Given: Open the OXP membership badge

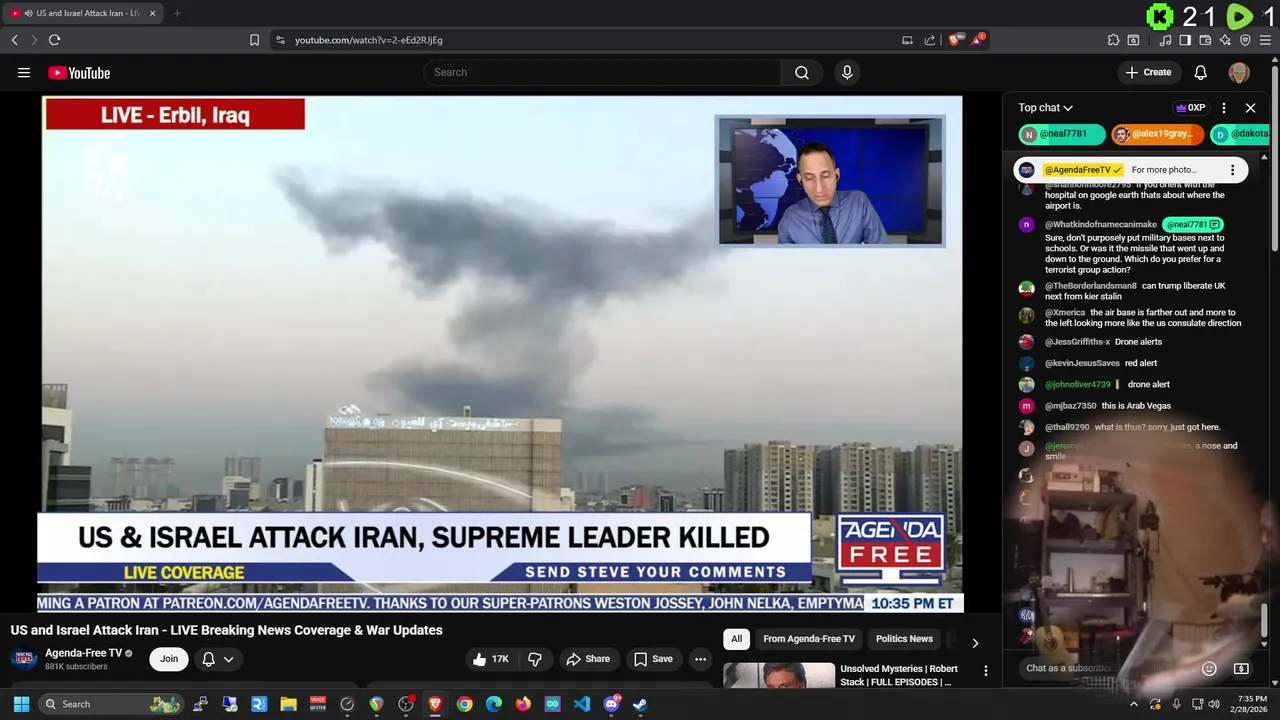Looking at the screenshot, I should [1190, 108].
